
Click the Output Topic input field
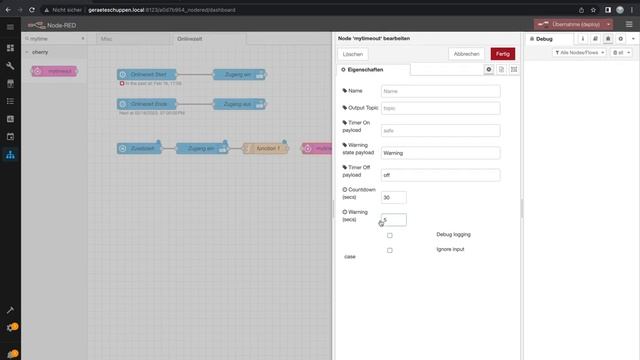(440, 108)
